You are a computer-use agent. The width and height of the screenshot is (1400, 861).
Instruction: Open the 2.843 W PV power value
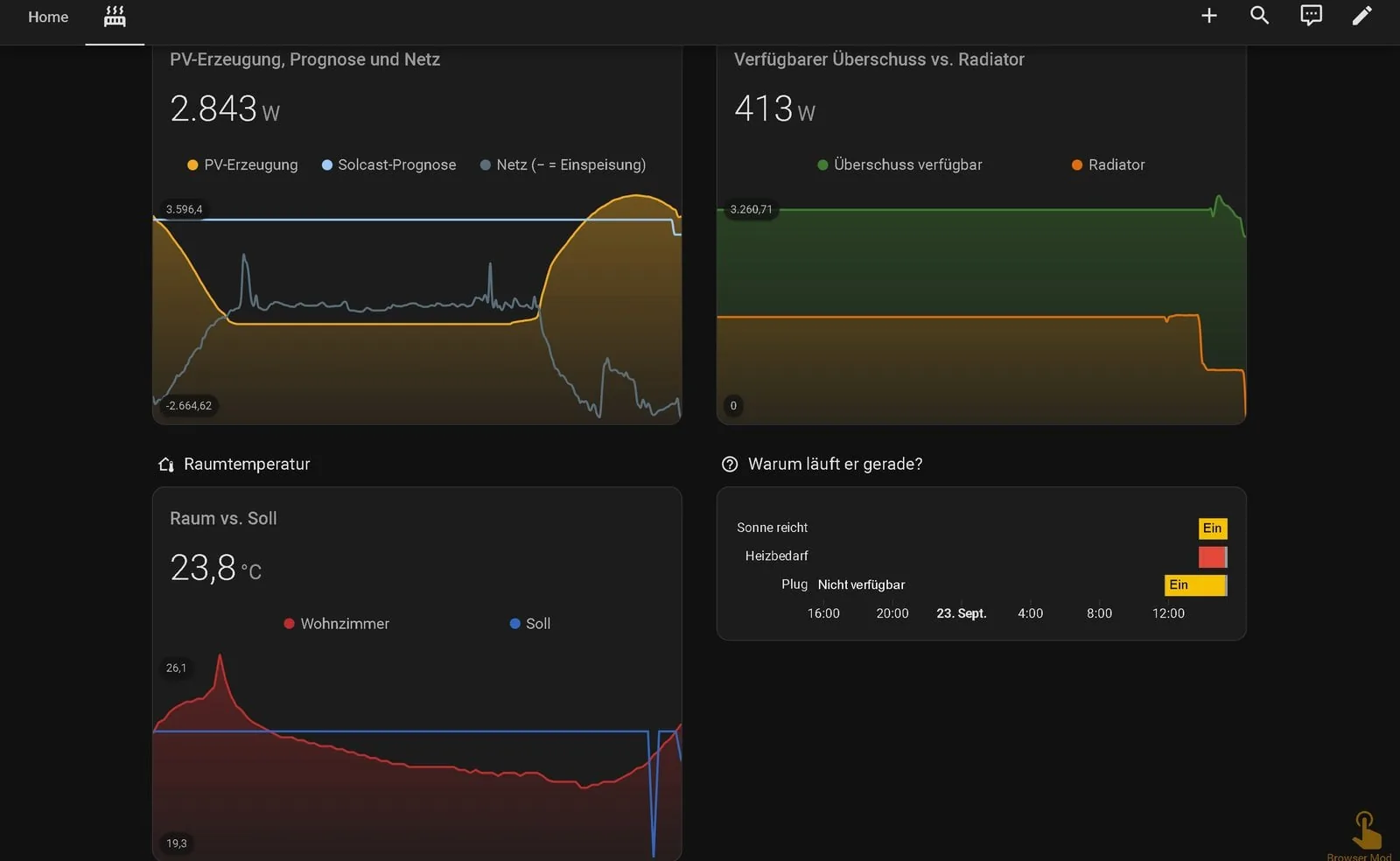coord(225,109)
